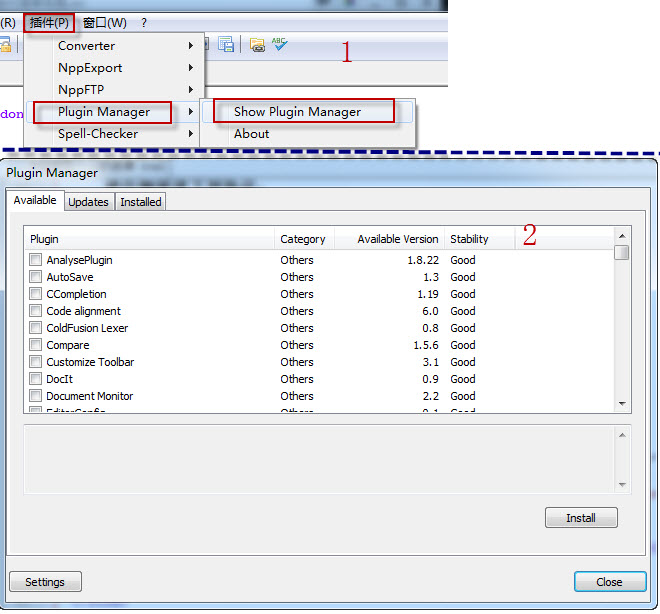Viewport: 660px width, 614px height.
Task: Switch to the Available tab
Action: point(35,200)
